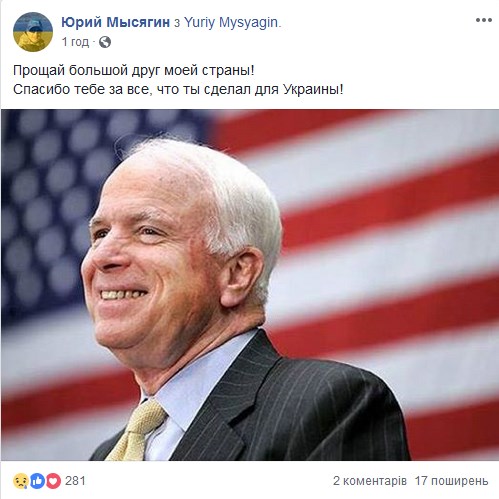Image resolution: width=499 pixels, height=499 pixels.
Task: Open the post photo in viewer
Action: pyautogui.click(x=250, y=285)
